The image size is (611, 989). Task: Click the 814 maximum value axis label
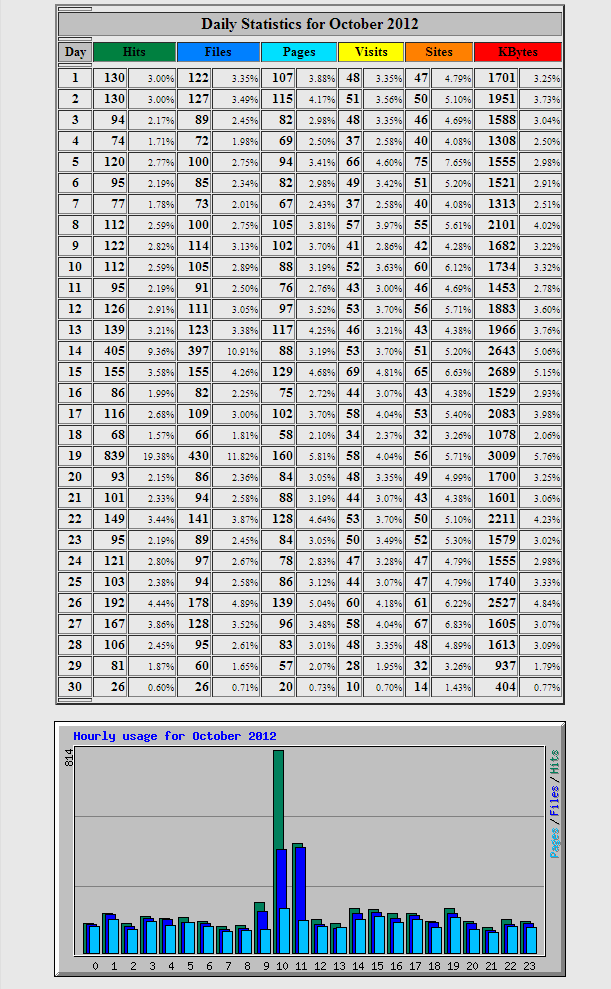[69, 761]
